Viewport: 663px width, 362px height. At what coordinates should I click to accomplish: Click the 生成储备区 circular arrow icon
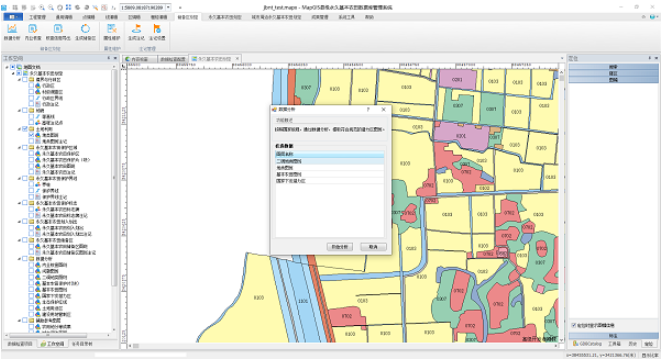pos(85,28)
